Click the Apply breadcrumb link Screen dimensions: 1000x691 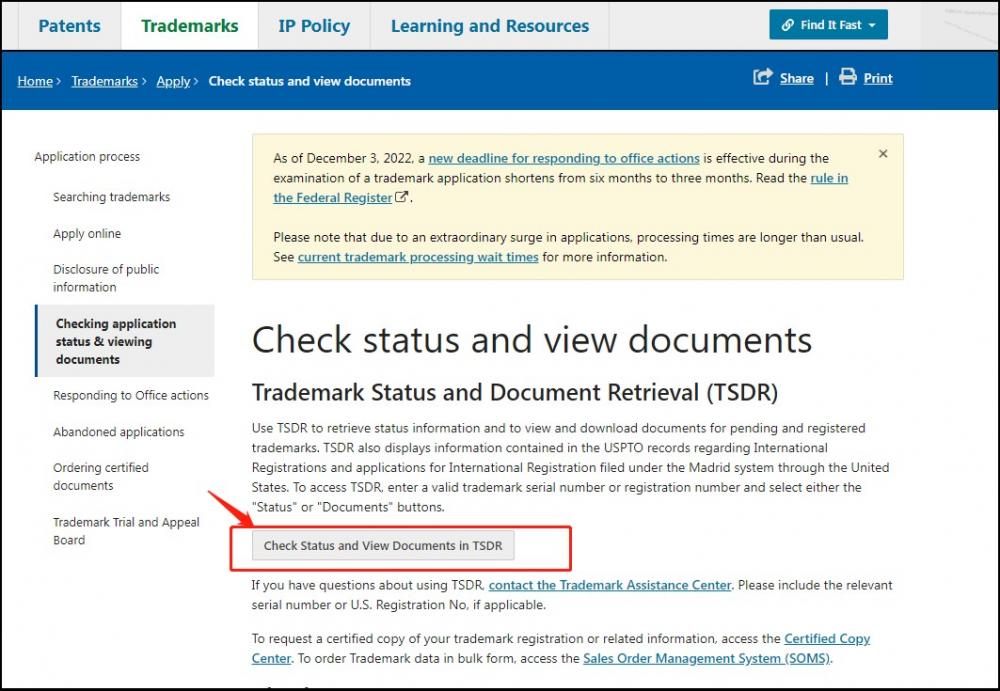(173, 81)
